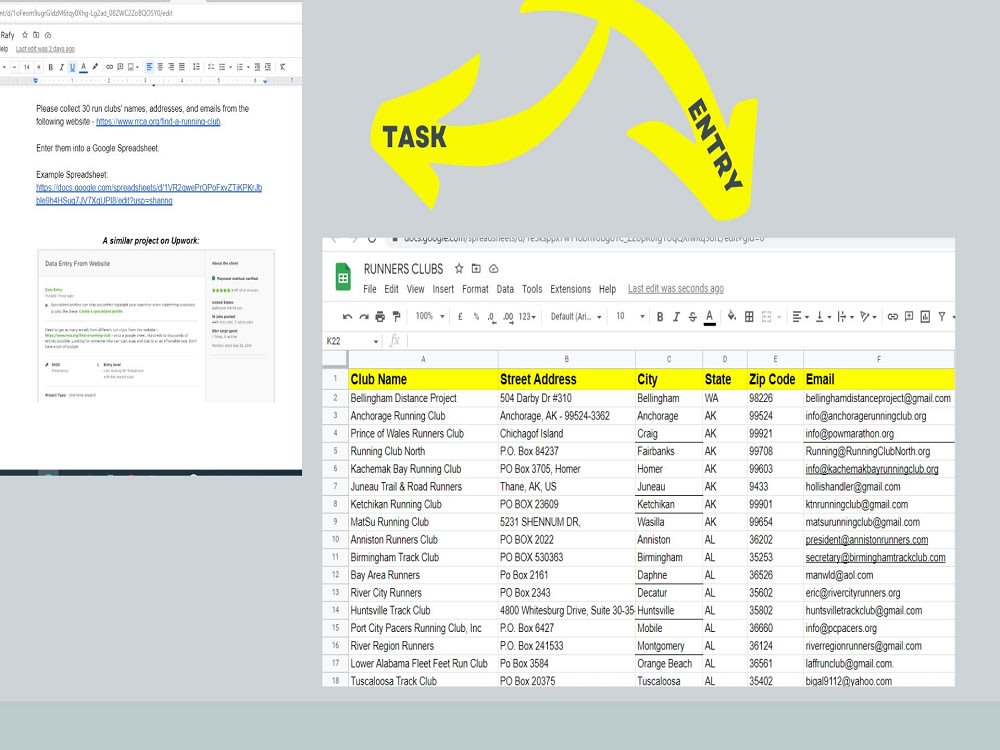1000x750 pixels.
Task: Toggle italic in the Sheets toolbar
Action: 676,316
